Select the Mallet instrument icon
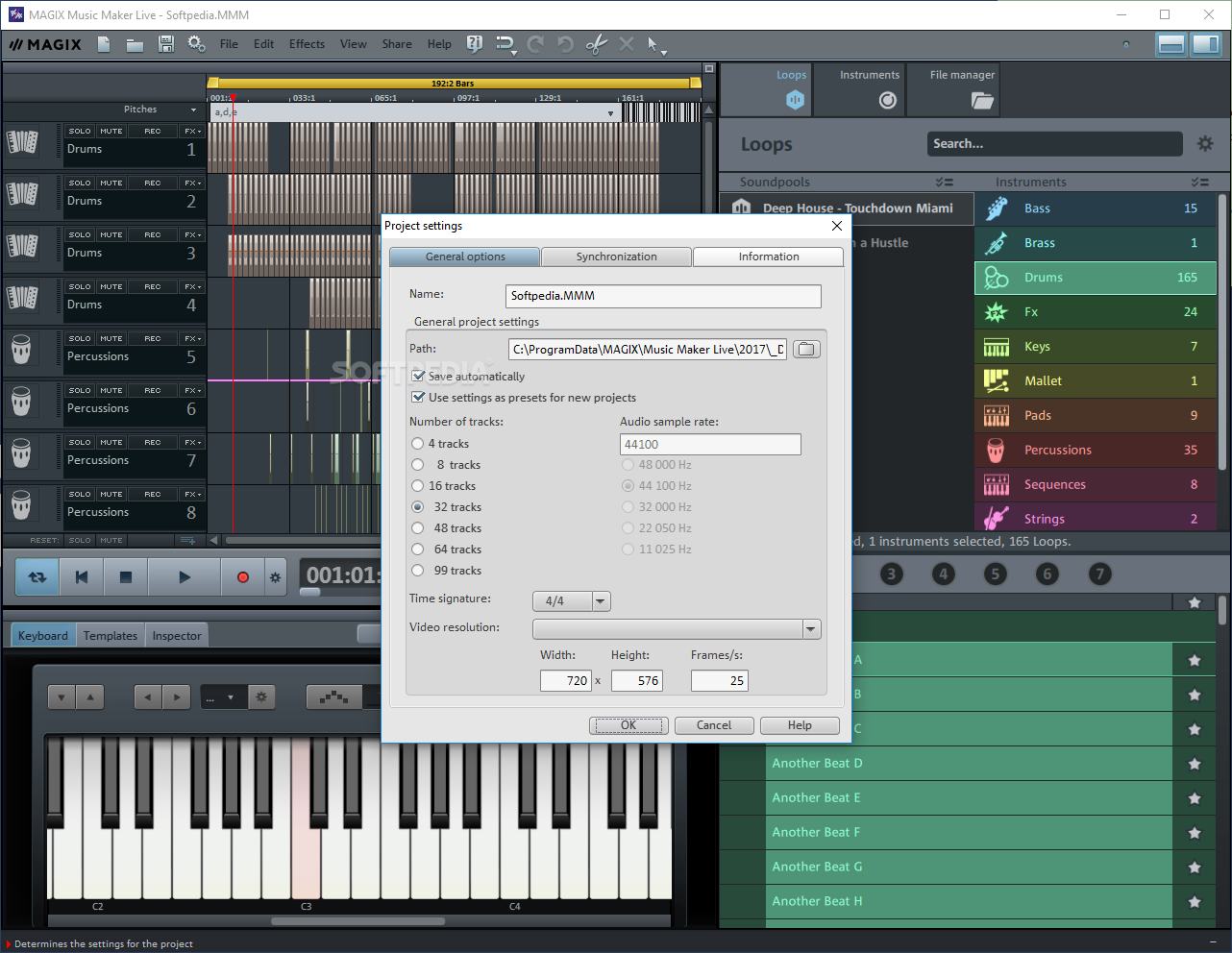The height and width of the screenshot is (953, 1232). coord(997,381)
